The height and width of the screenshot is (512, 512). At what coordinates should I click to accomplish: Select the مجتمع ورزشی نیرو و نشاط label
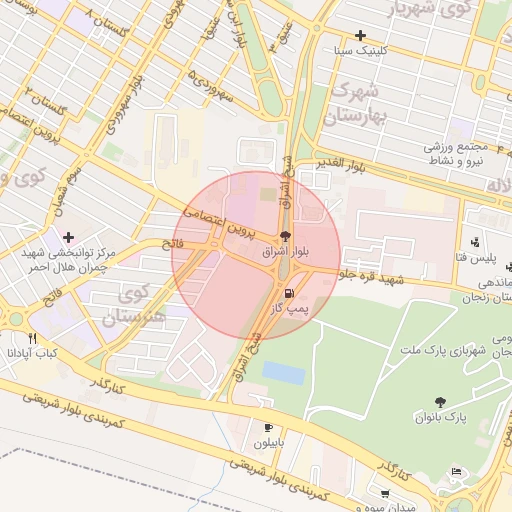455,154
